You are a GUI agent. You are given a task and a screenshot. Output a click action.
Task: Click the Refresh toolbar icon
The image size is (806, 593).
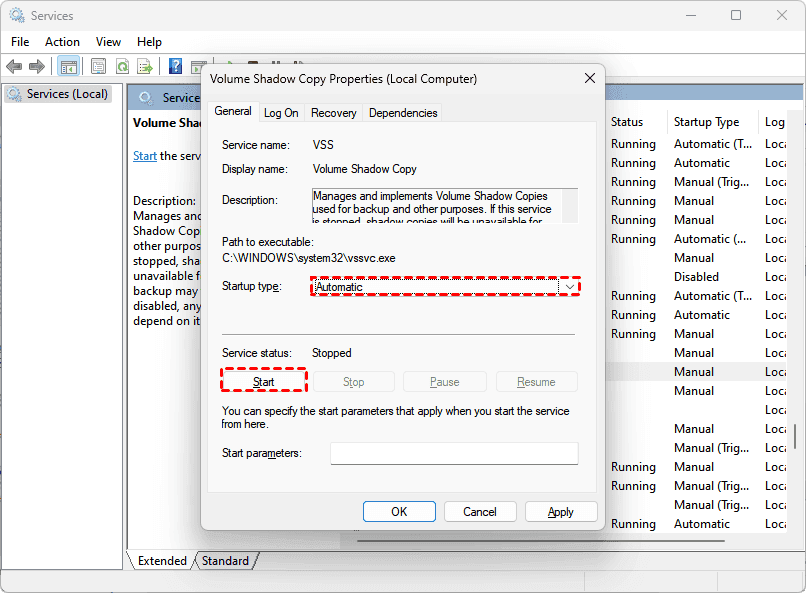click(121, 67)
